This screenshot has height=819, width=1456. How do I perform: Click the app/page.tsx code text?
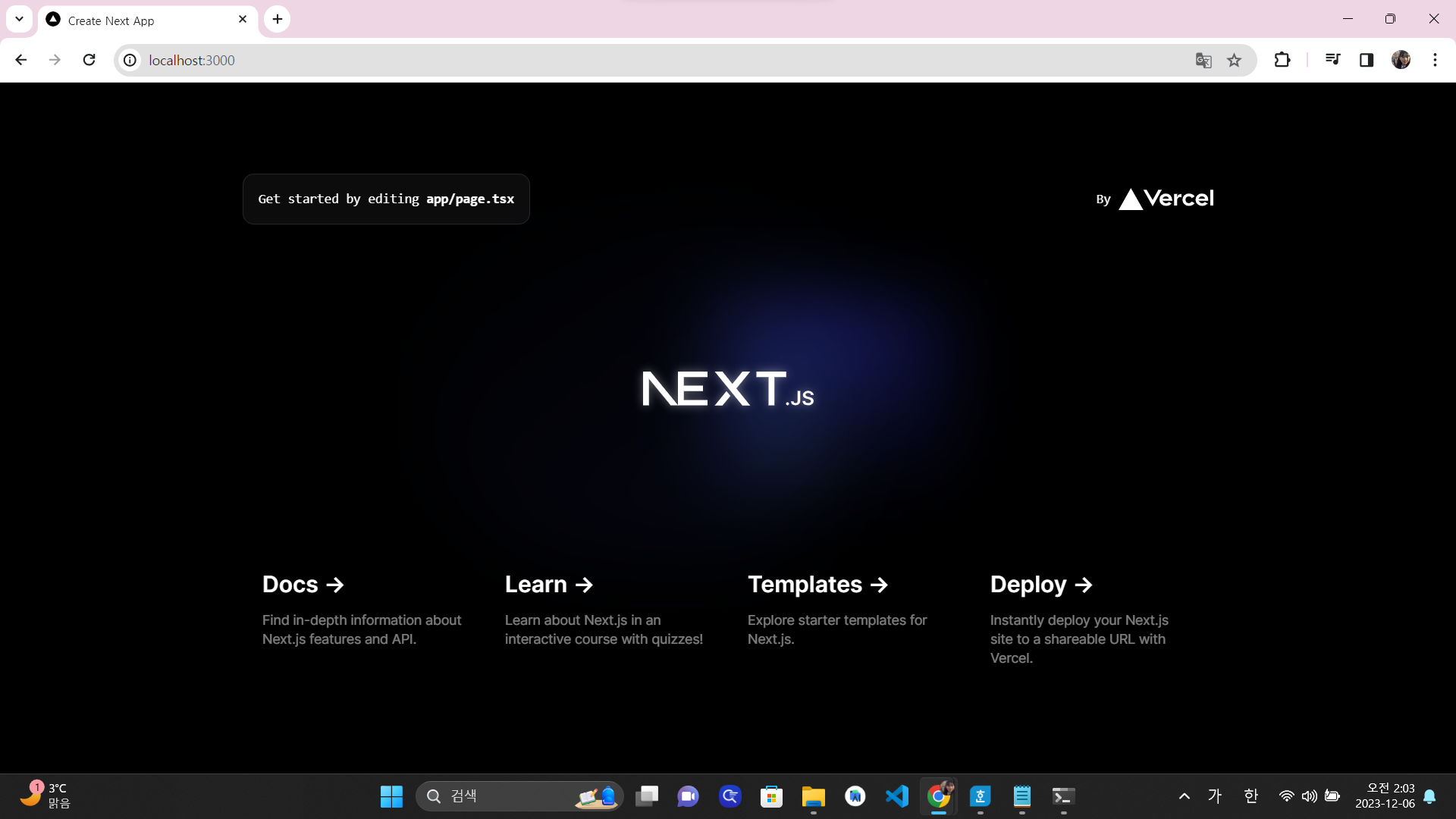point(470,199)
